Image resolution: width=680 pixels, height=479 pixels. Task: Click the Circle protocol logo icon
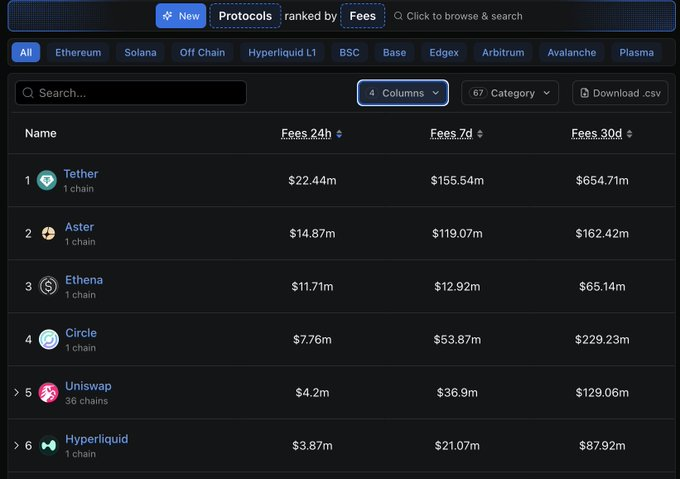click(48, 340)
